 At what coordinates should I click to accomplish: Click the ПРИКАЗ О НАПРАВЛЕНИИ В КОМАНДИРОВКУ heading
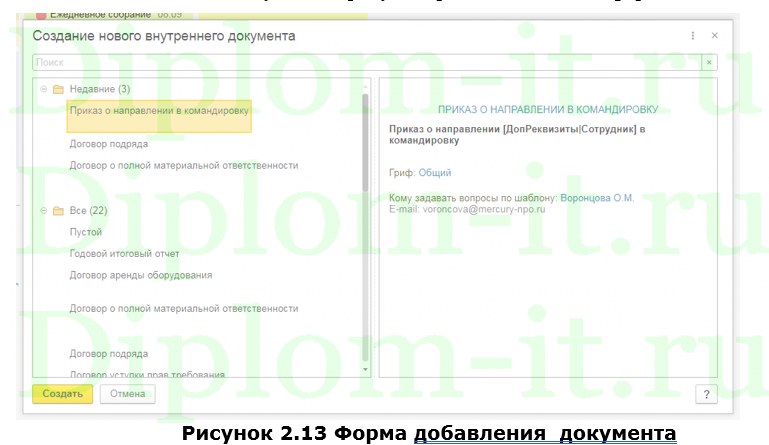(548, 109)
